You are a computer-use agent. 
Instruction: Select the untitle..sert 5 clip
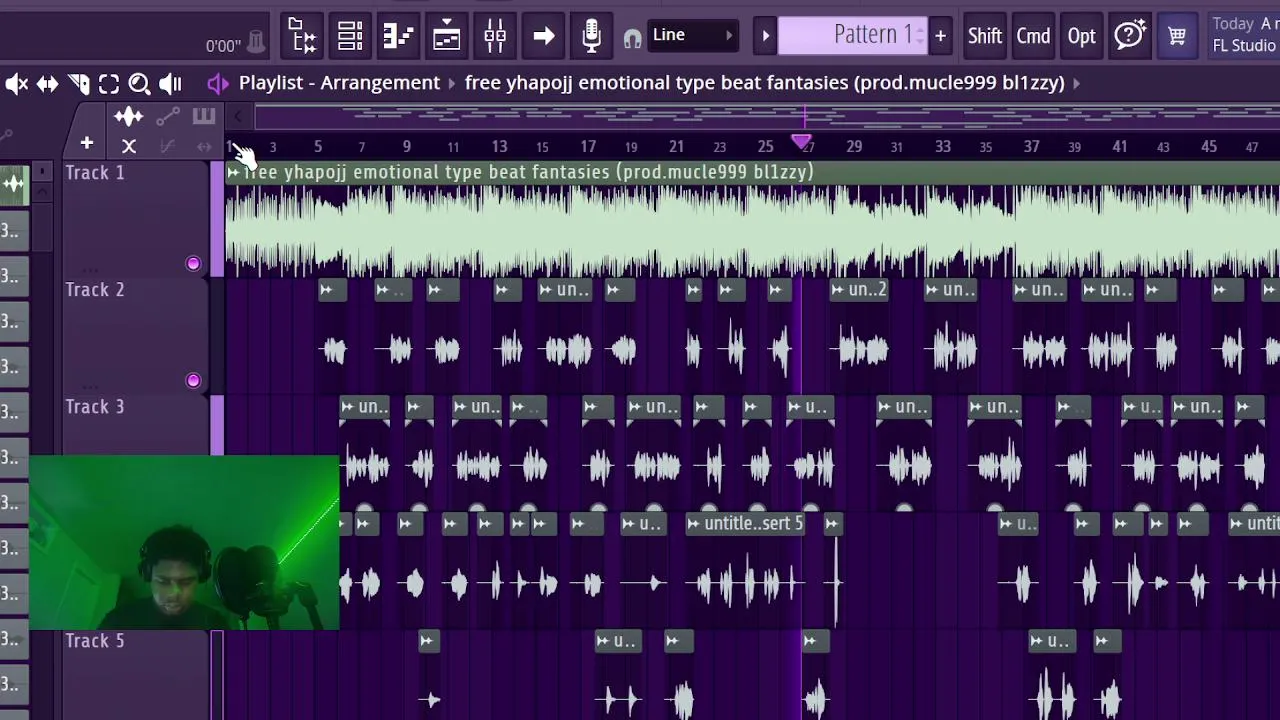(x=747, y=524)
